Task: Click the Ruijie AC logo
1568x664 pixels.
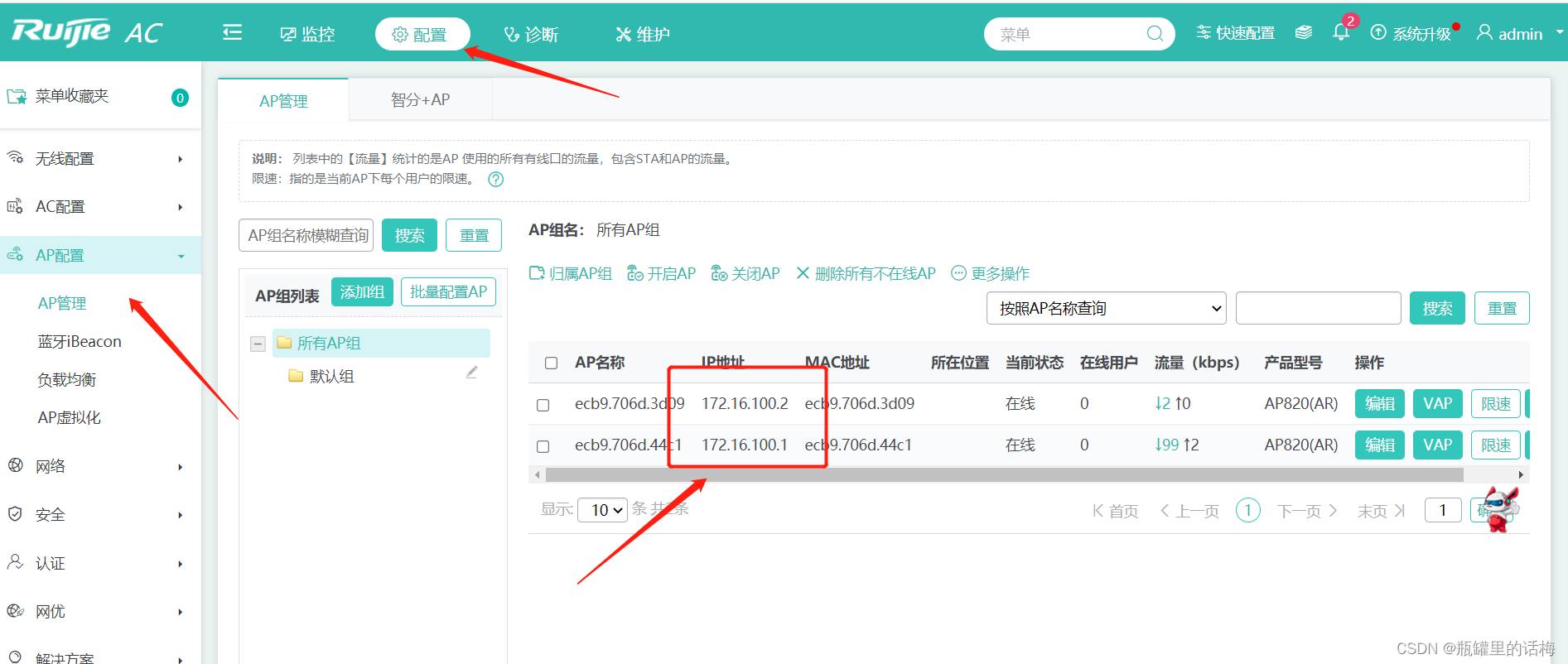Action: (x=87, y=32)
